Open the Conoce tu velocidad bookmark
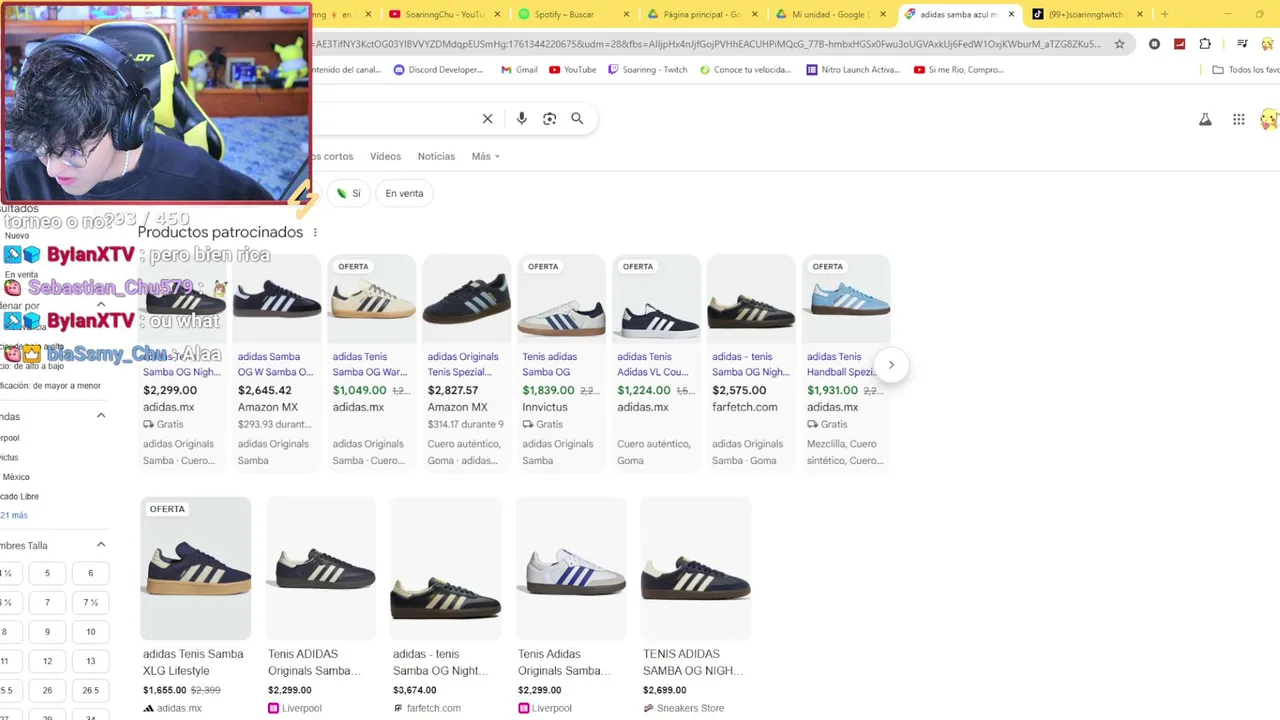1280x720 pixels. (745, 70)
